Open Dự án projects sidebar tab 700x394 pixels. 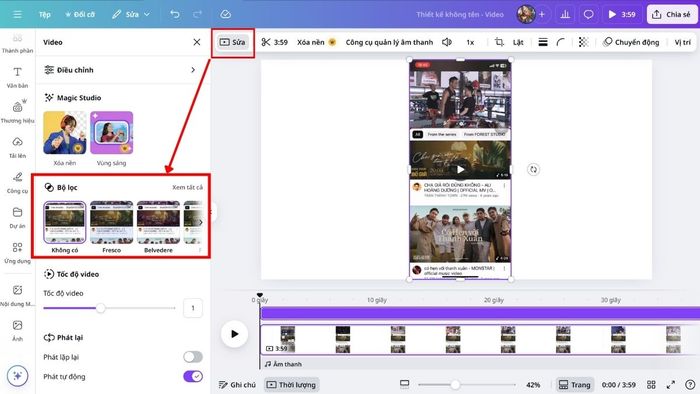point(17,217)
